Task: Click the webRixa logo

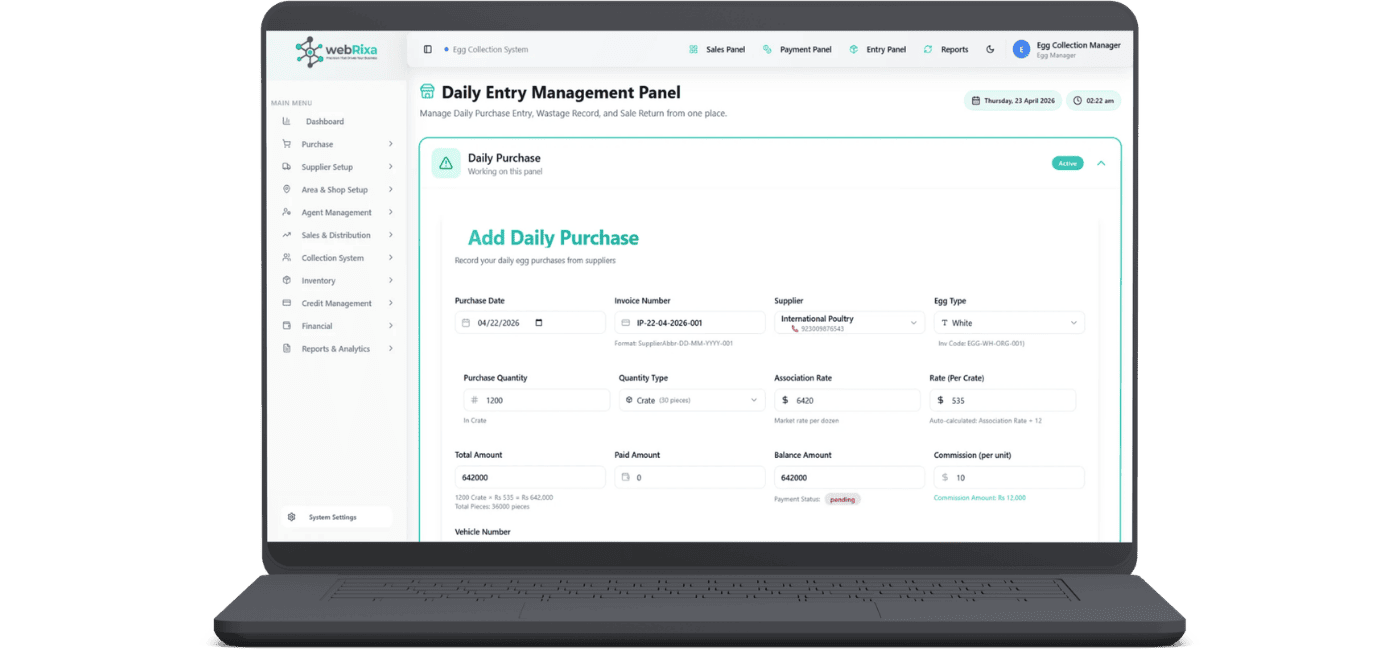Action: pyautogui.click(x=336, y=52)
